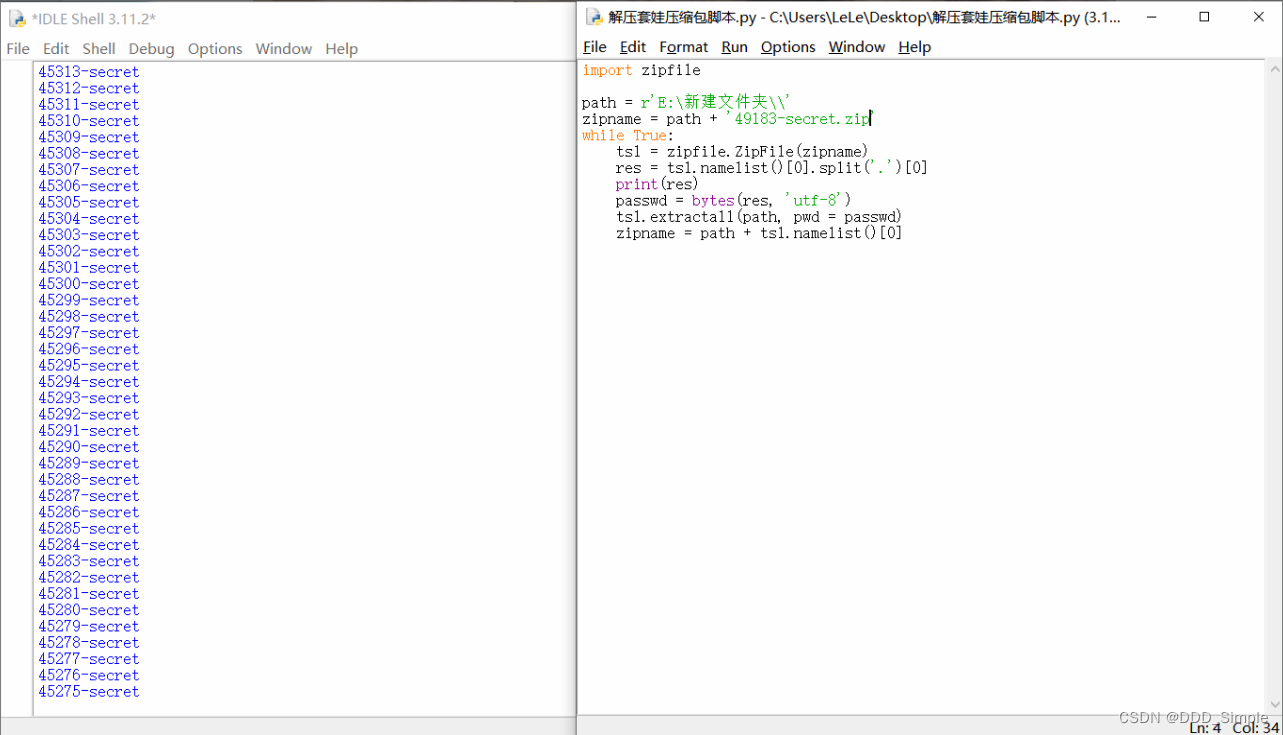Click shell output '45278-secret'
The height and width of the screenshot is (735, 1283).
(x=89, y=643)
